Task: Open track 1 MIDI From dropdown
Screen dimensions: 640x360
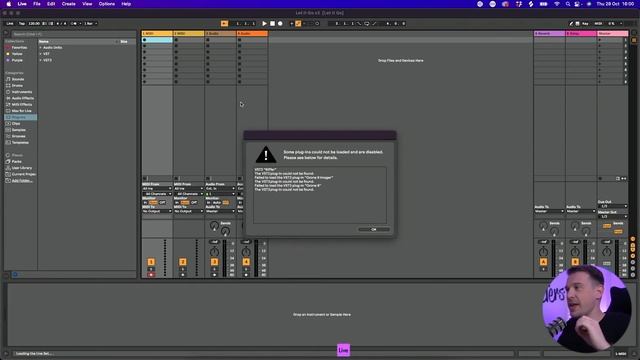Action: 157,189
